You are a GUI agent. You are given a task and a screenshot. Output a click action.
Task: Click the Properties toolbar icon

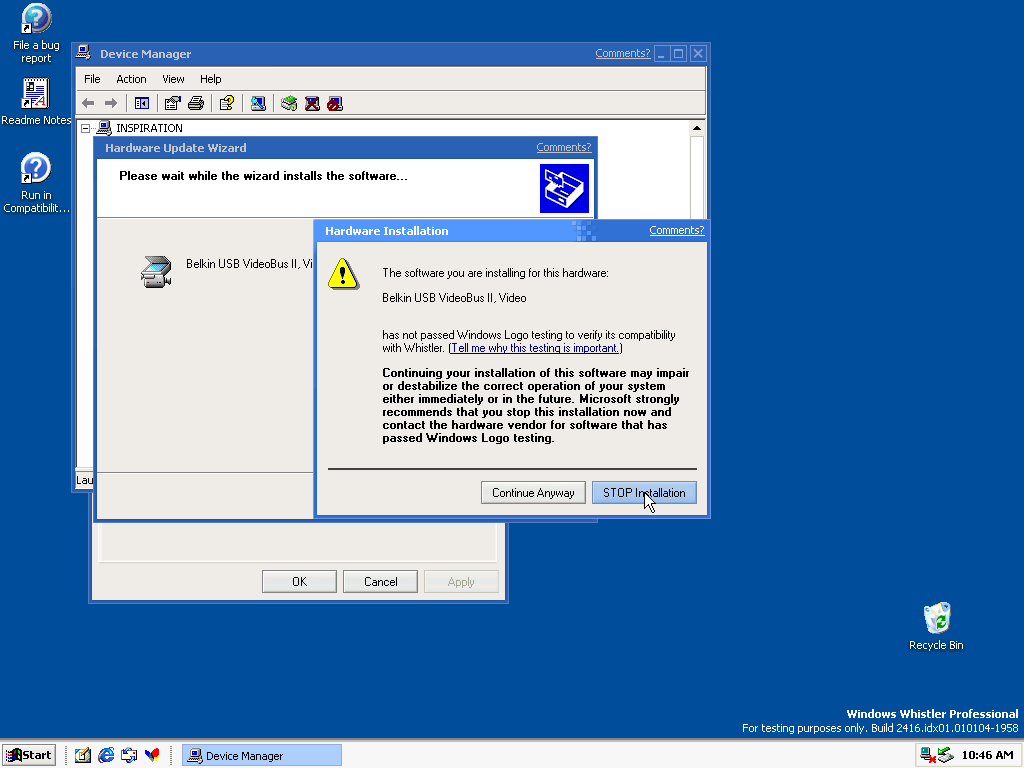pyautogui.click(x=173, y=103)
